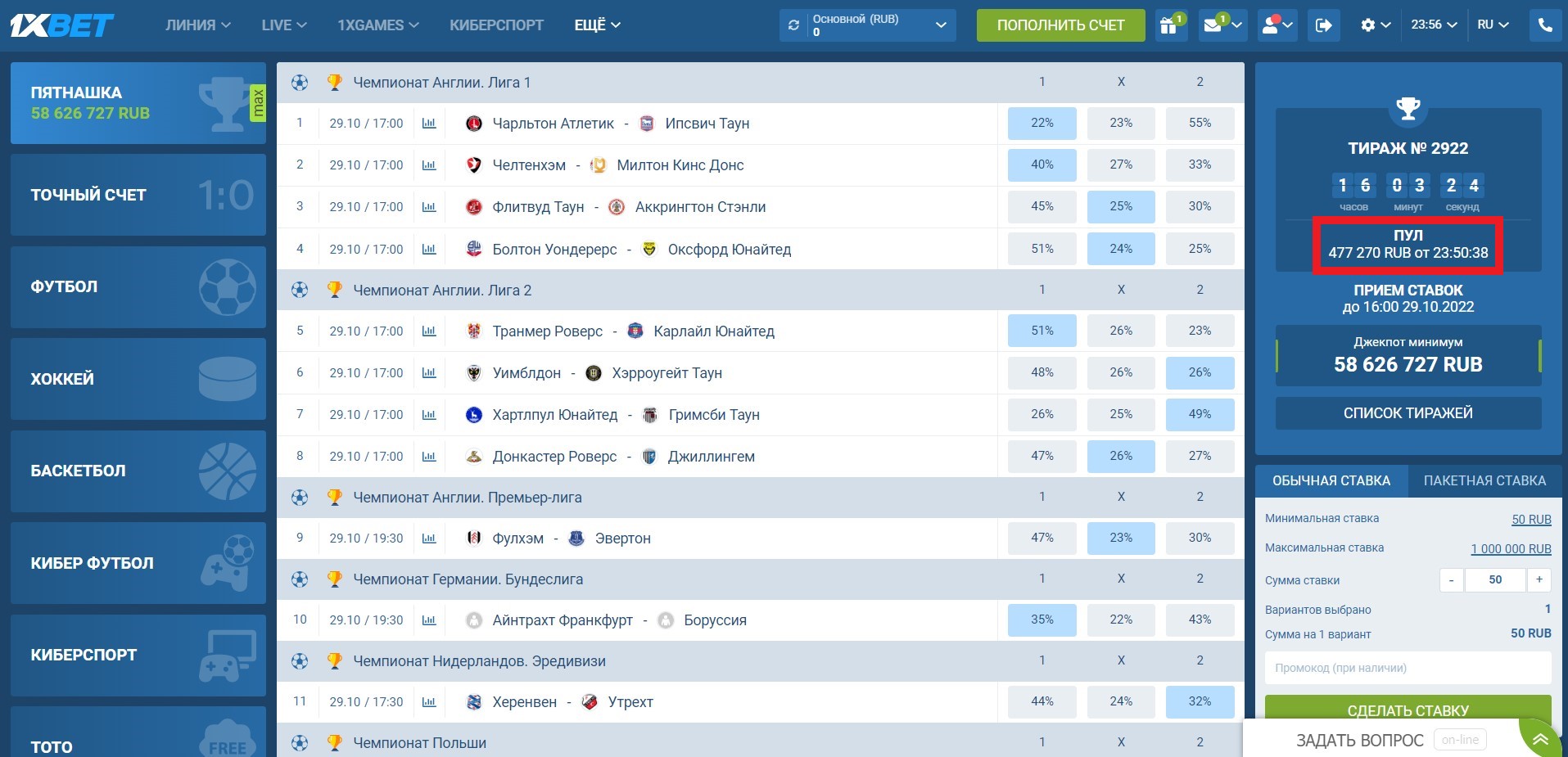The image size is (1568, 757).
Task: Click the 1XBET logo
Action: point(62,25)
